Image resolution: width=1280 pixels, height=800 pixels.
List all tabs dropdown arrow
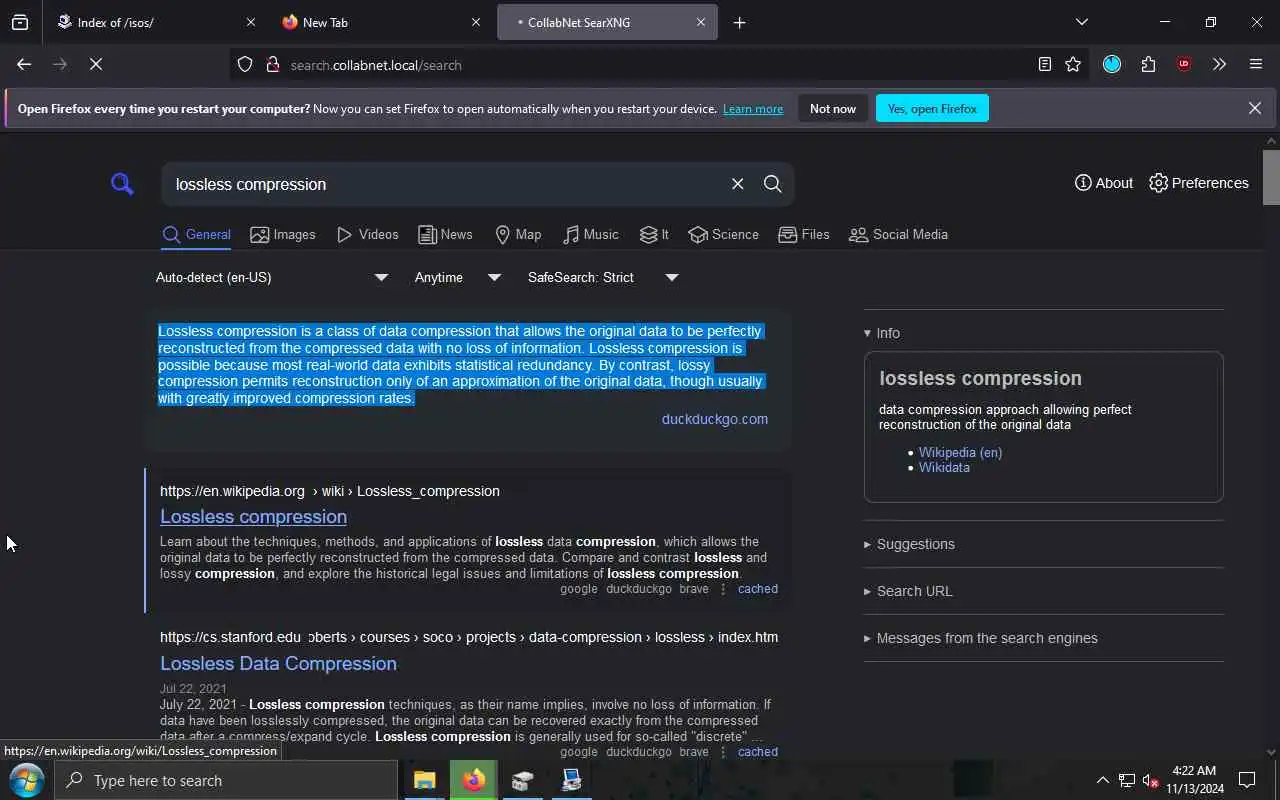[x=1082, y=22]
